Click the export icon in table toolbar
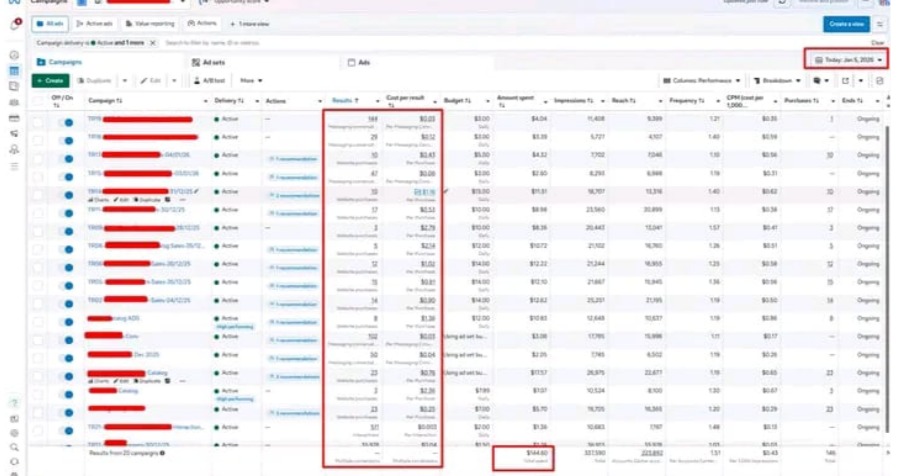 click(846, 80)
